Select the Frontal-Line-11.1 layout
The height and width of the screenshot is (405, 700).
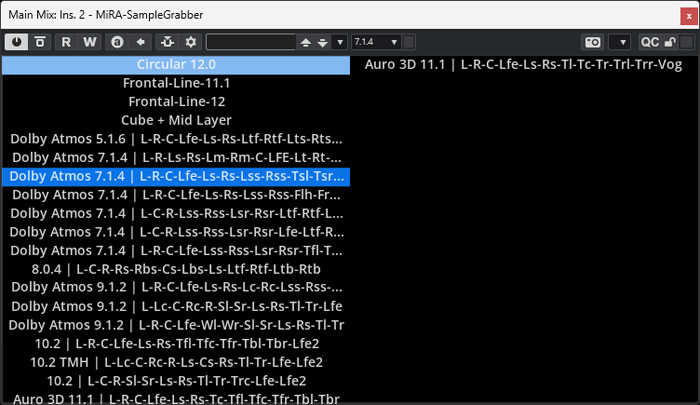point(176,83)
